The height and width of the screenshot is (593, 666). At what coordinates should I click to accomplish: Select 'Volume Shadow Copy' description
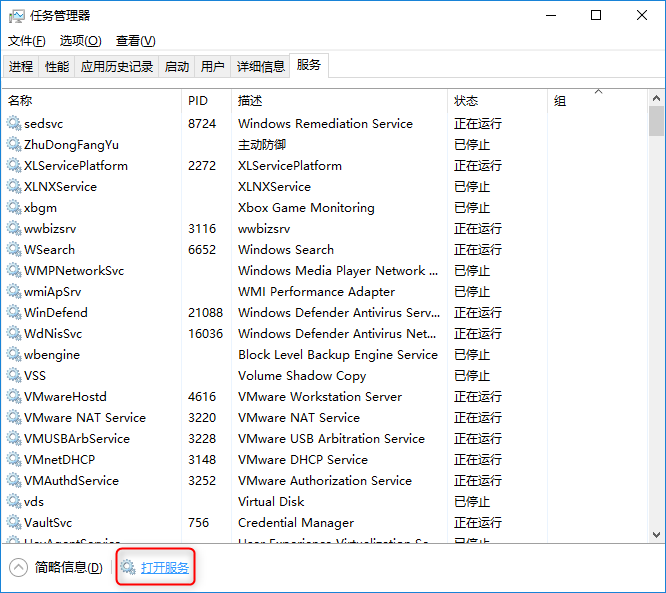[x=302, y=376]
